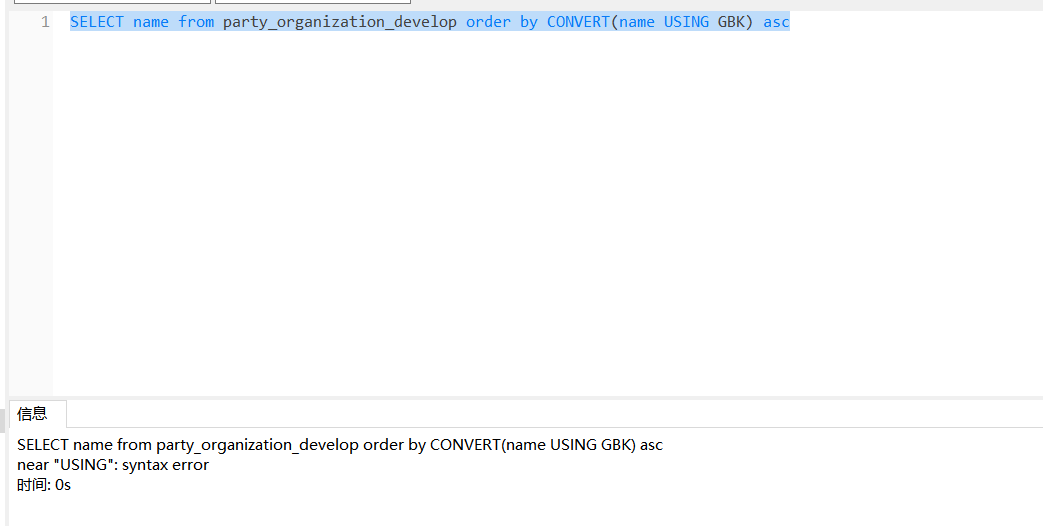The height and width of the screenshot is (526, 1043).
Task: Click the USING keyword in the editor
Action: coord(686,22)
